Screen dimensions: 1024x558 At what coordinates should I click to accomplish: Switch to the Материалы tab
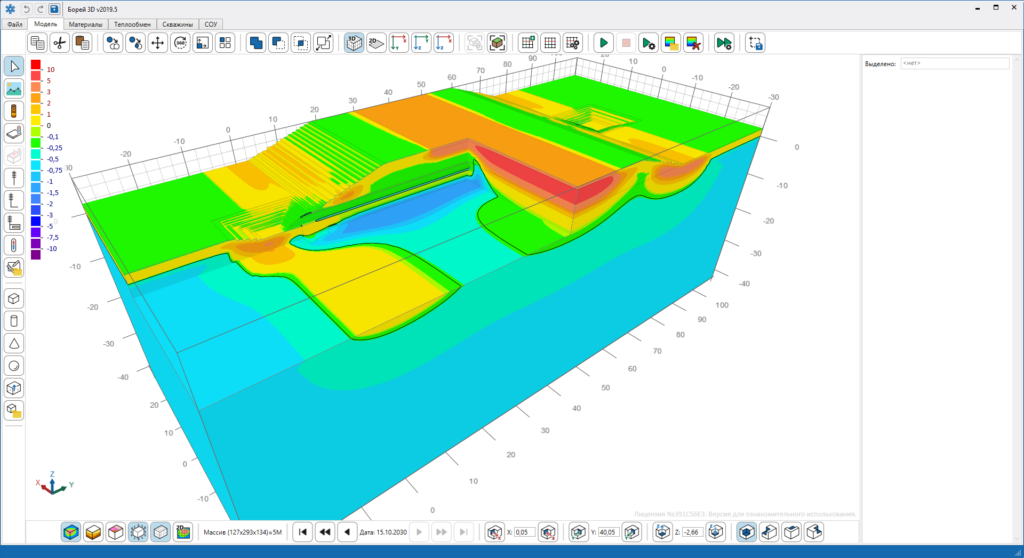pyautogui.click(x=86, y=24)
